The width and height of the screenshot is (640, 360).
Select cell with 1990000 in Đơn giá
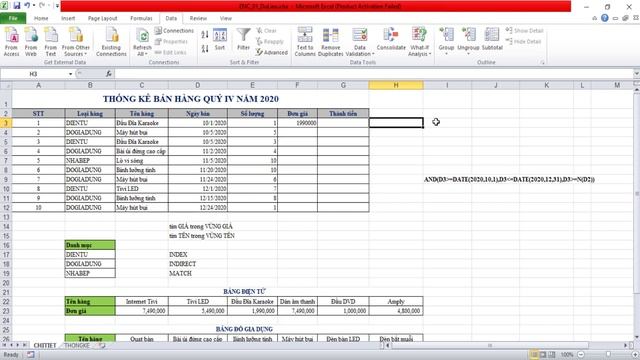pyautogui.click(x=297, y=123)
